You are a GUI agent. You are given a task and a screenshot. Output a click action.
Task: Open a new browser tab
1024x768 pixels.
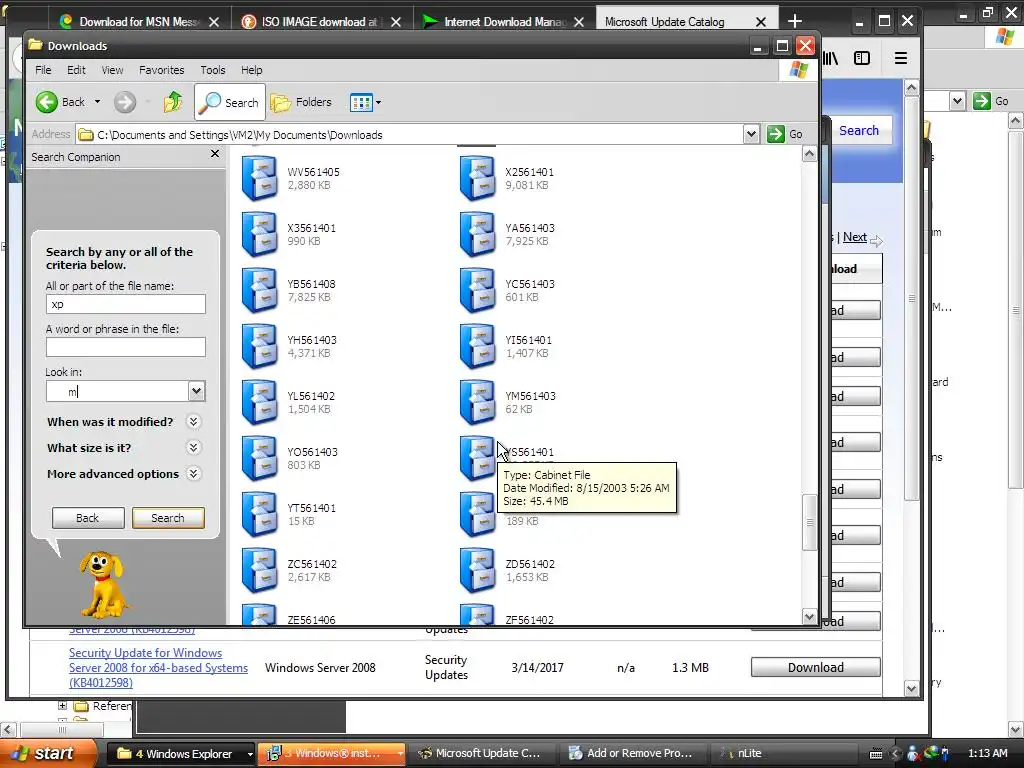pos(794,22)
